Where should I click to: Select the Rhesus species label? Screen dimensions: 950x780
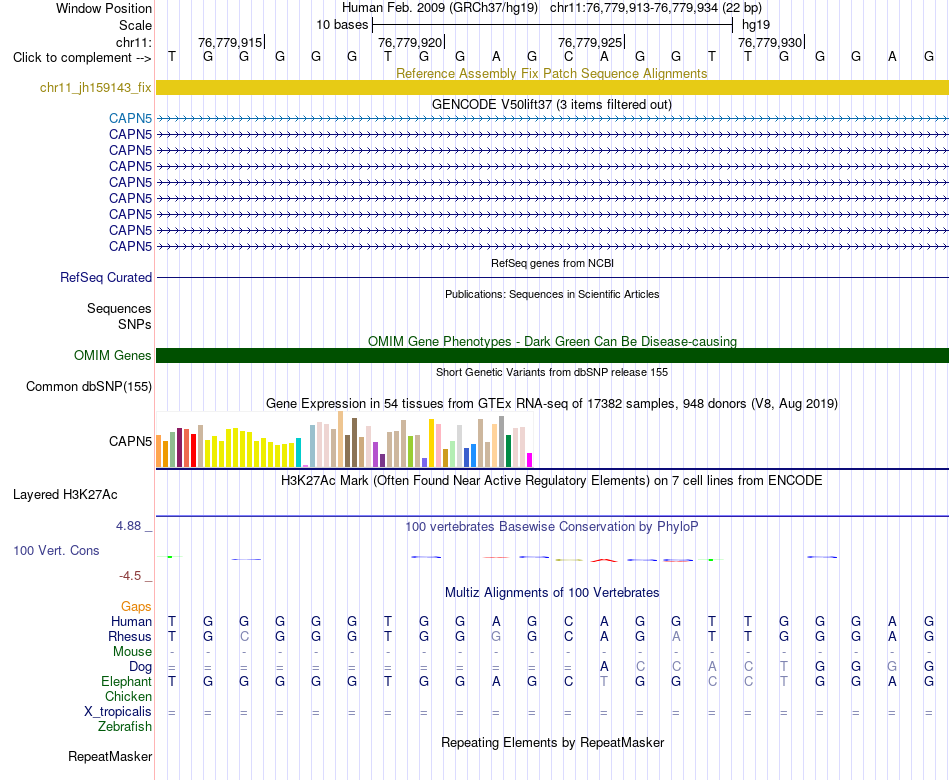[x=130, y=636]
